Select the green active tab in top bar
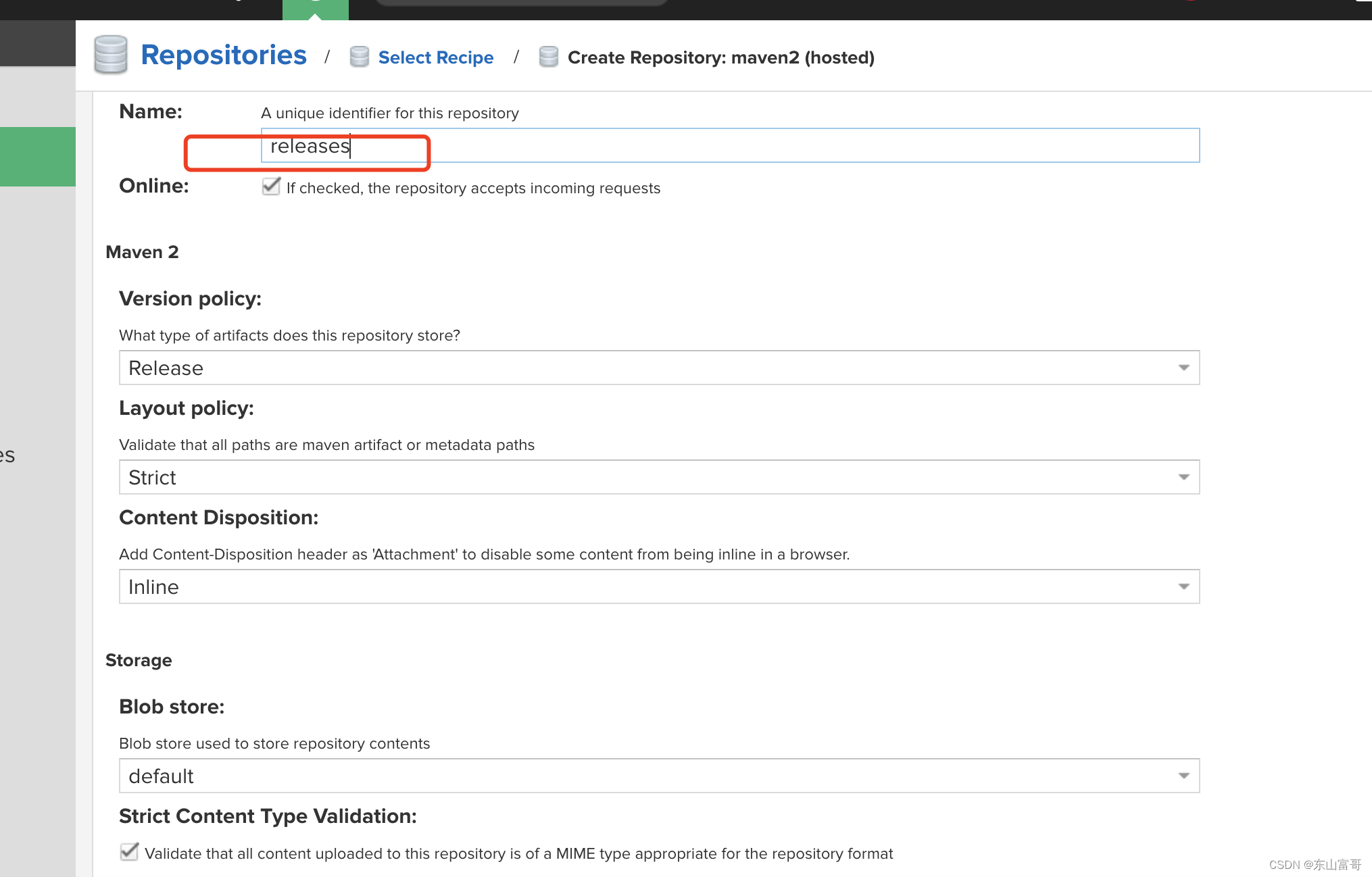Screen dimensions: 1372x877 point(316,9)
